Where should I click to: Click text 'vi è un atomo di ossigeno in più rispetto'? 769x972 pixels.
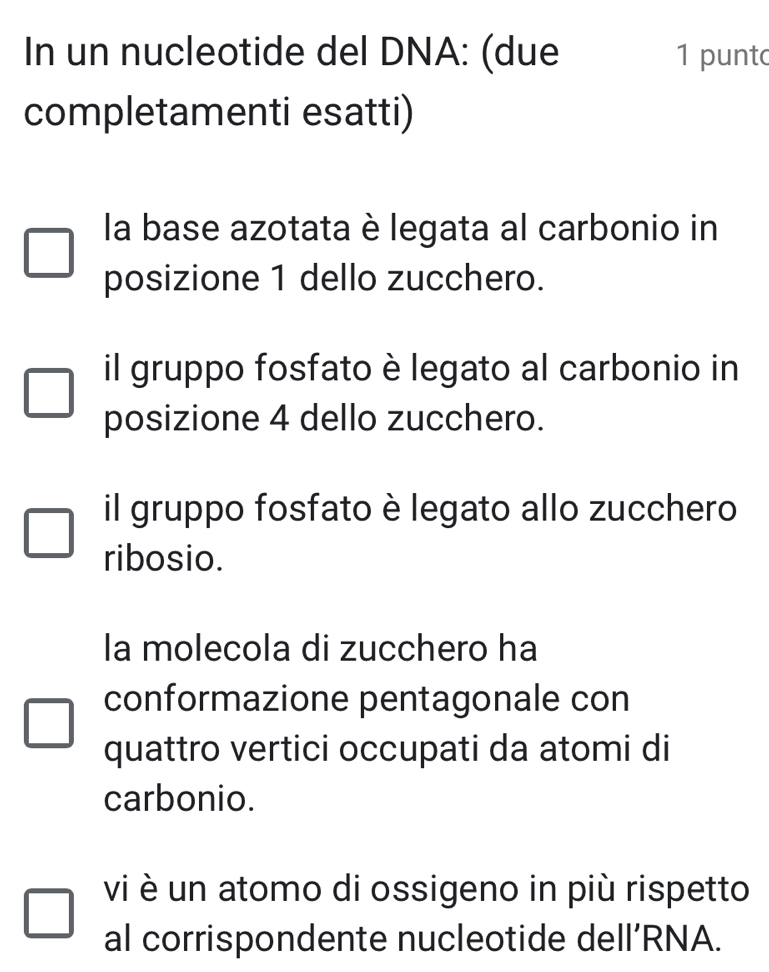coord(425,888)
